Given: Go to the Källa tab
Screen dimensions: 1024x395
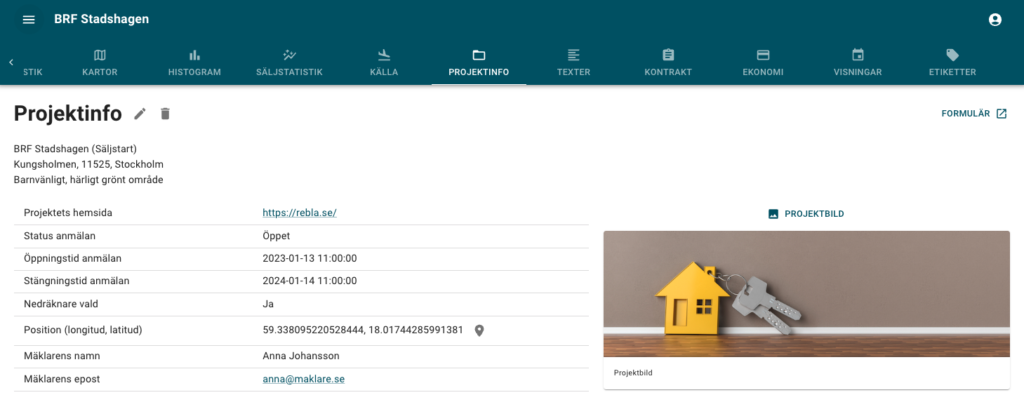Looking at the screenshot, I should 384,63.
